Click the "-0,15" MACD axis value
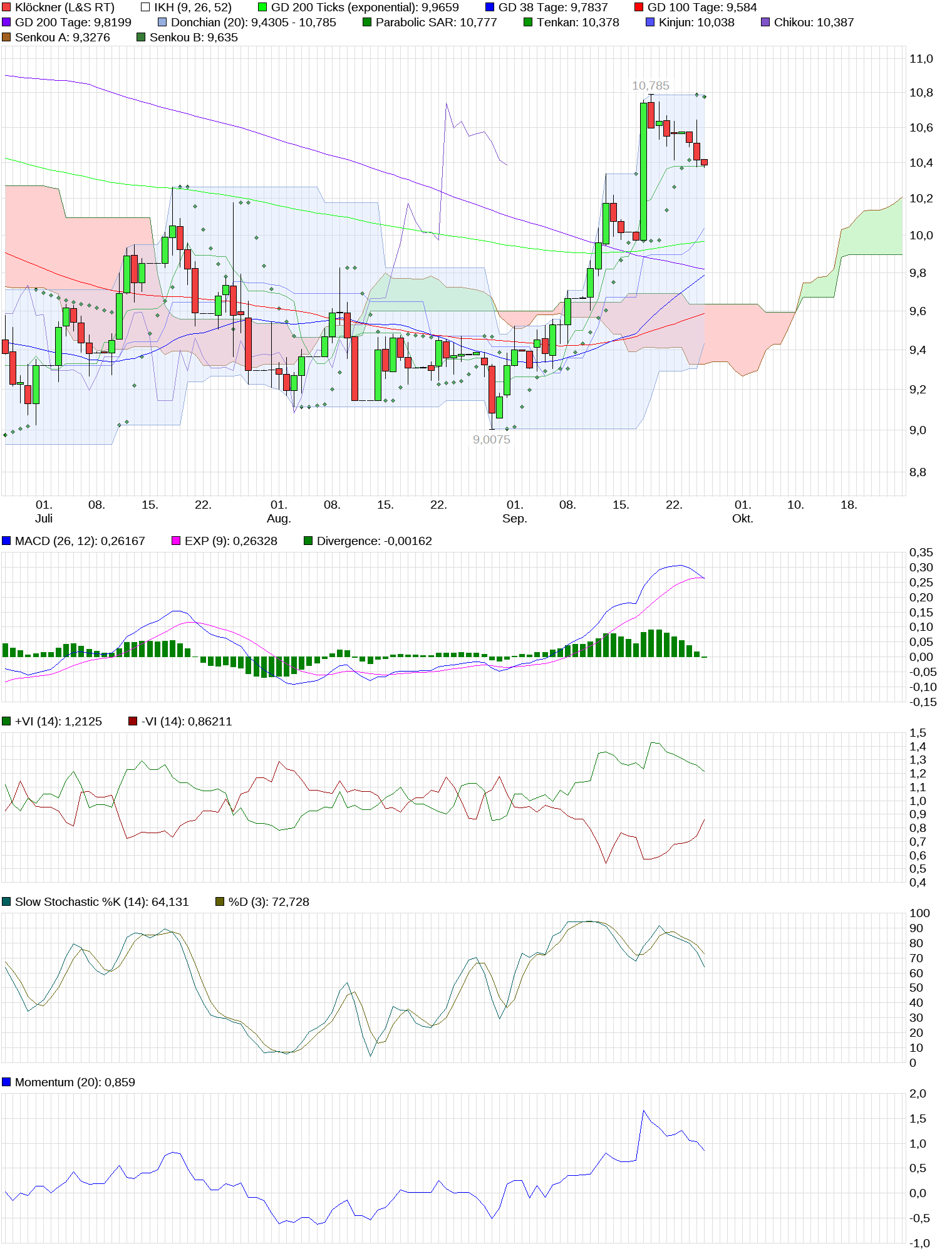Viewport: 952px width, 1256px height. 923,702
